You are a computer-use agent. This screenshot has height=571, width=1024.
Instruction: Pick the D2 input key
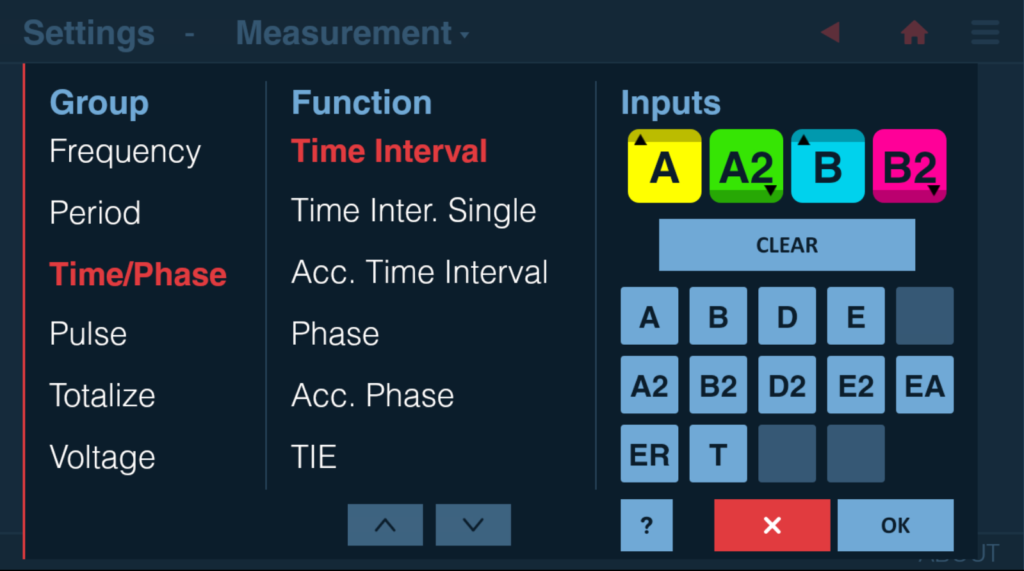pyautogui.click(x=787, y=385)
